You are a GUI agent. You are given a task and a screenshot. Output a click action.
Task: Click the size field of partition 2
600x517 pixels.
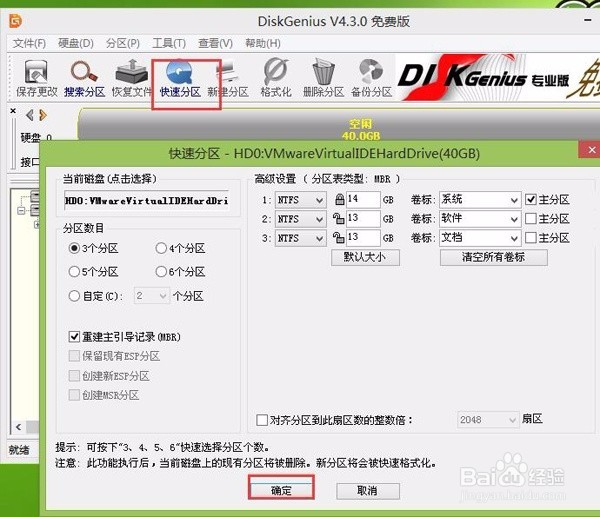(x=363, y=219)
